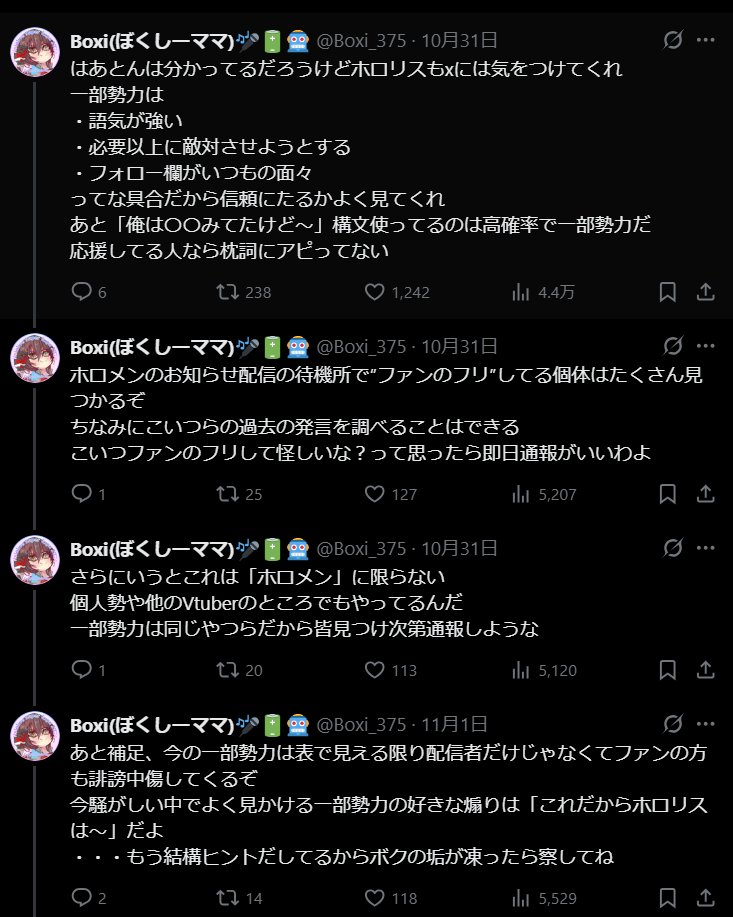Image resolution: width=733 pixels, height=917 pixels.
Task: Like the tweet with 1,242 likes
Action: point(375,292)
